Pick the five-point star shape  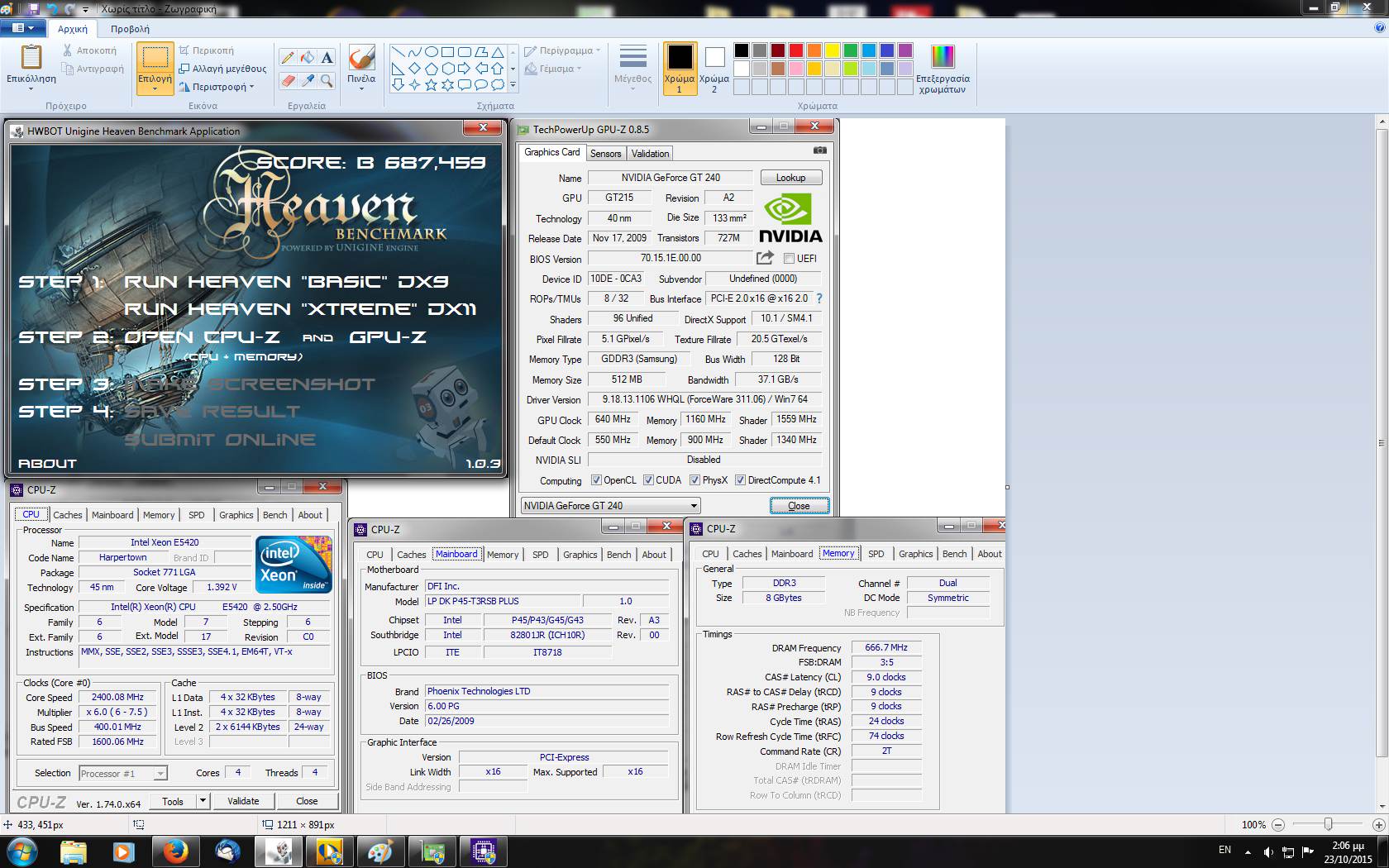pyautogui.click(x=431, y=84)
